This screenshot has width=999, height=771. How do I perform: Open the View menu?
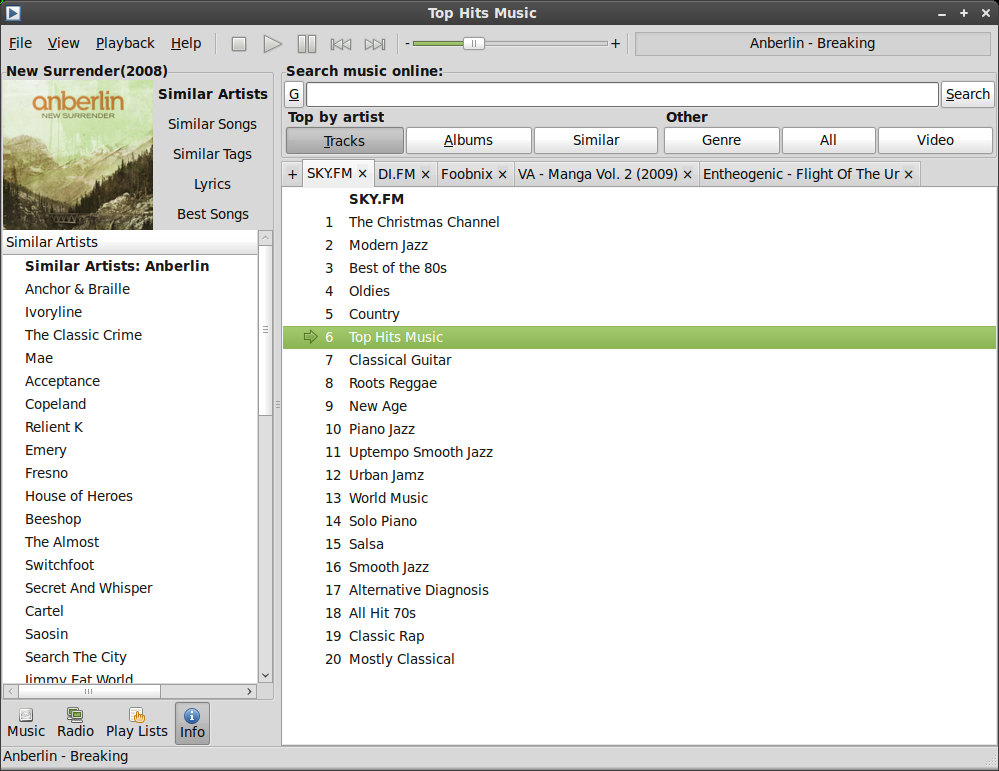pyautogui.click(x=64, y=43)
